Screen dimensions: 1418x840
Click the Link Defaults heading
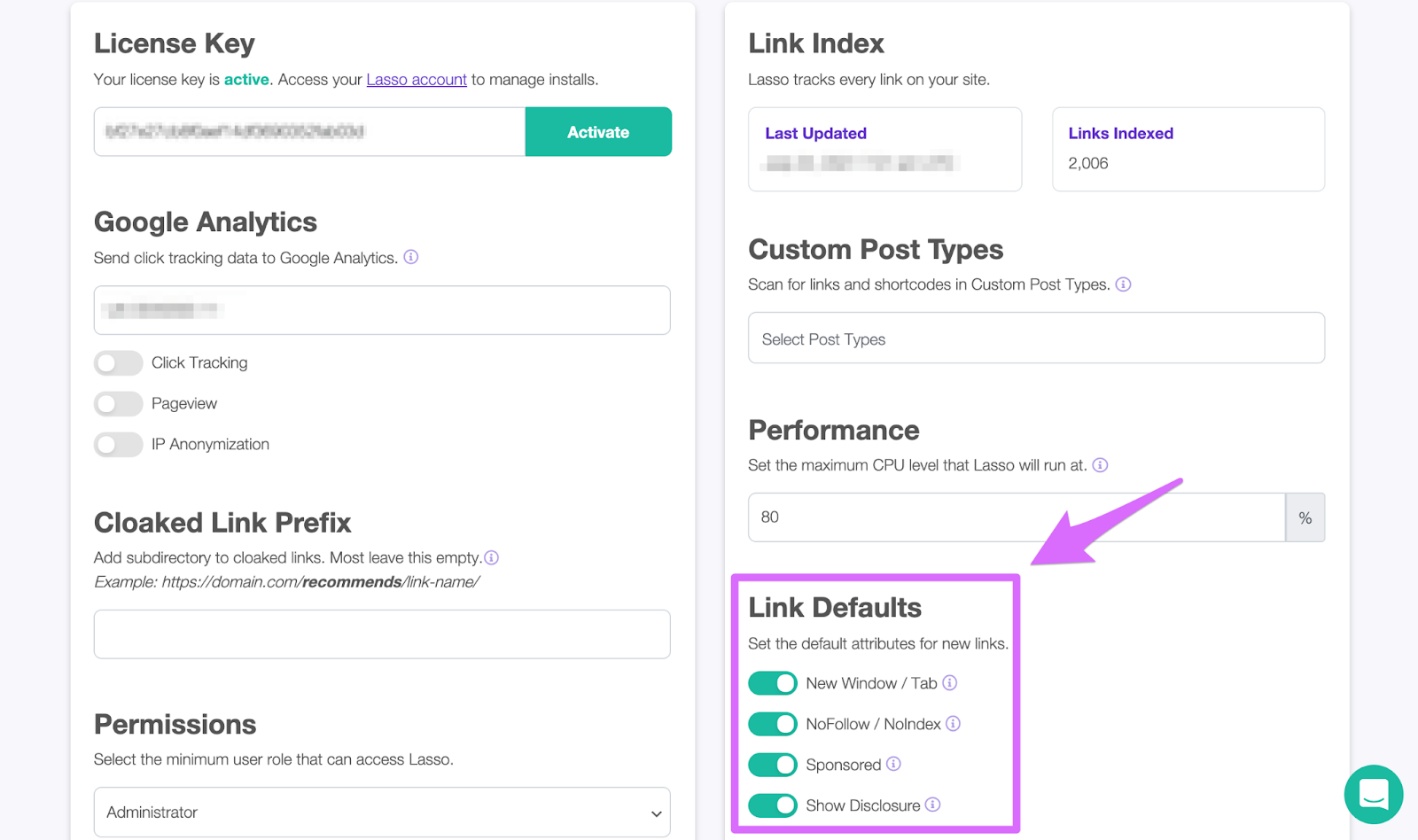pyautogui.click(x=835, y=608)
